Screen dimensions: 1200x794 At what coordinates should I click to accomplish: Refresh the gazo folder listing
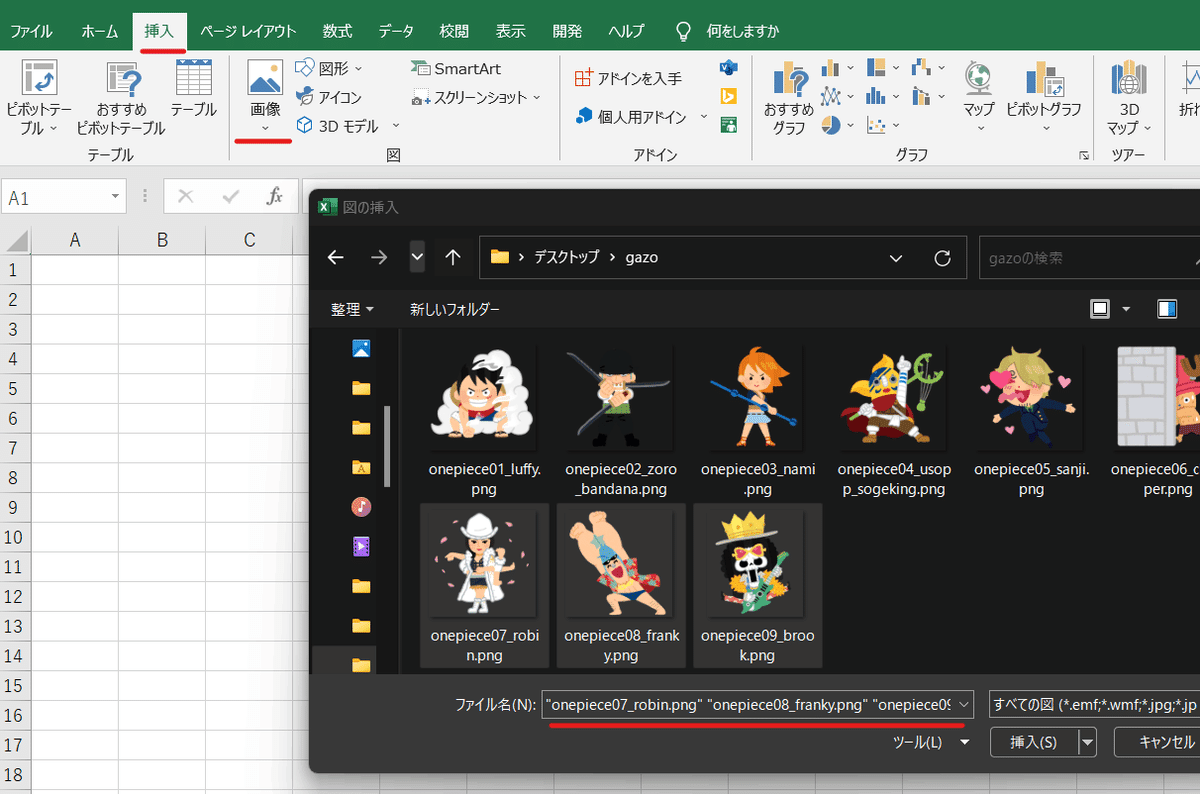click(942, 257)
